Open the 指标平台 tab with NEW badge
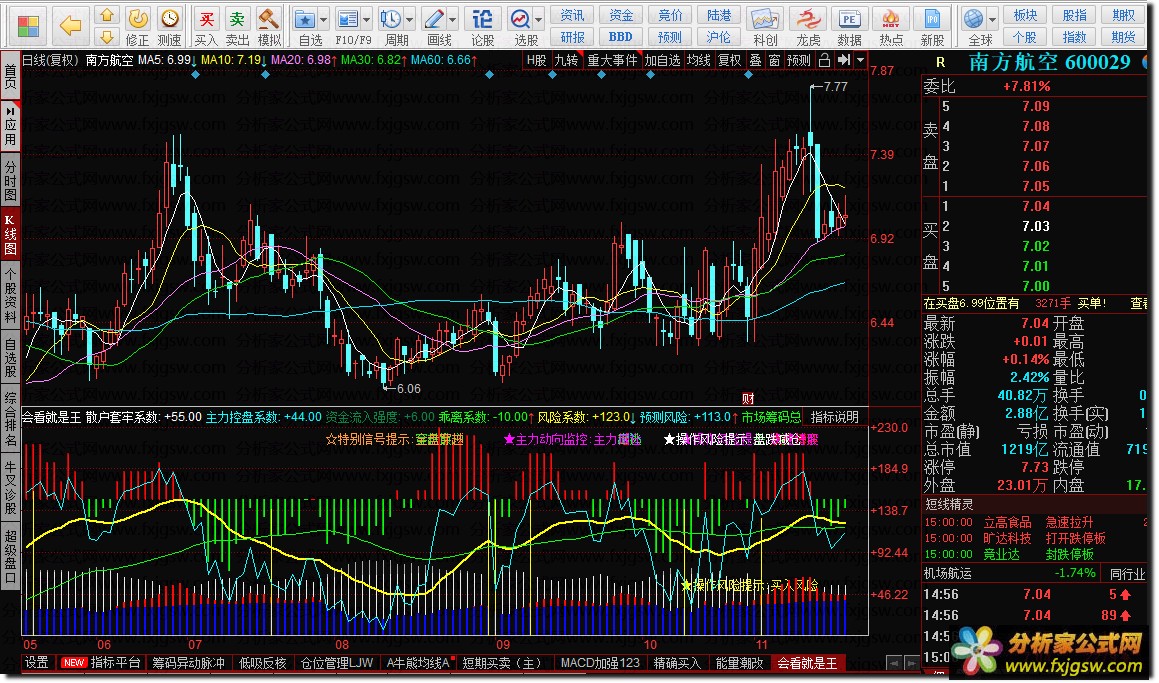 coord(101,663)
